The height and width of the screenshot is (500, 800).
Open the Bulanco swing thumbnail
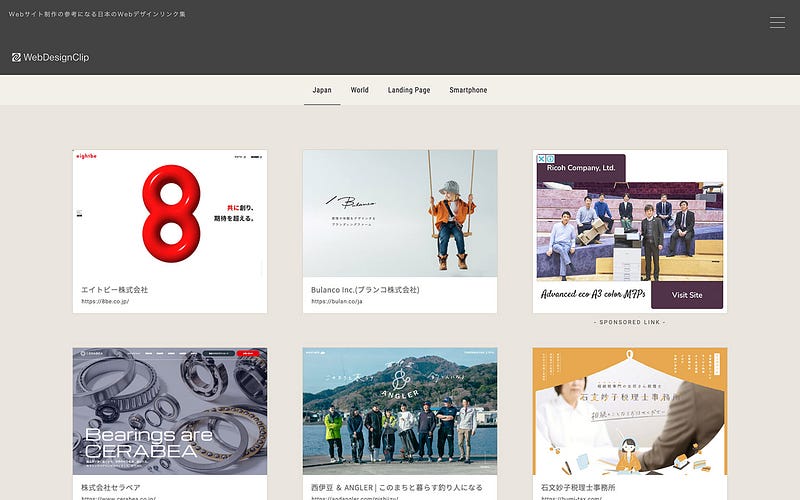400,214
